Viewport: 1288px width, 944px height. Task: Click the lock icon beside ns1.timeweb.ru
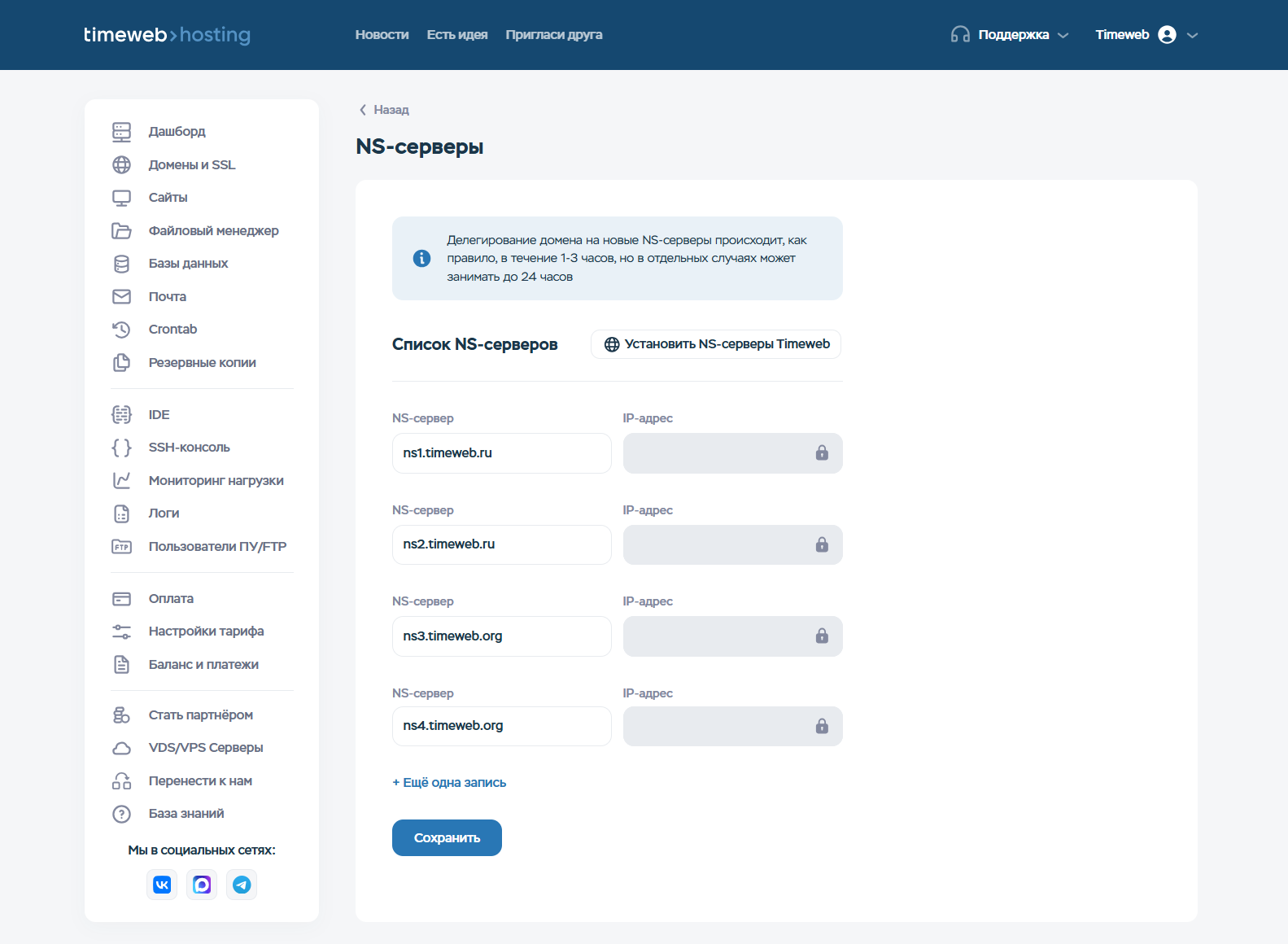point(822,453)
